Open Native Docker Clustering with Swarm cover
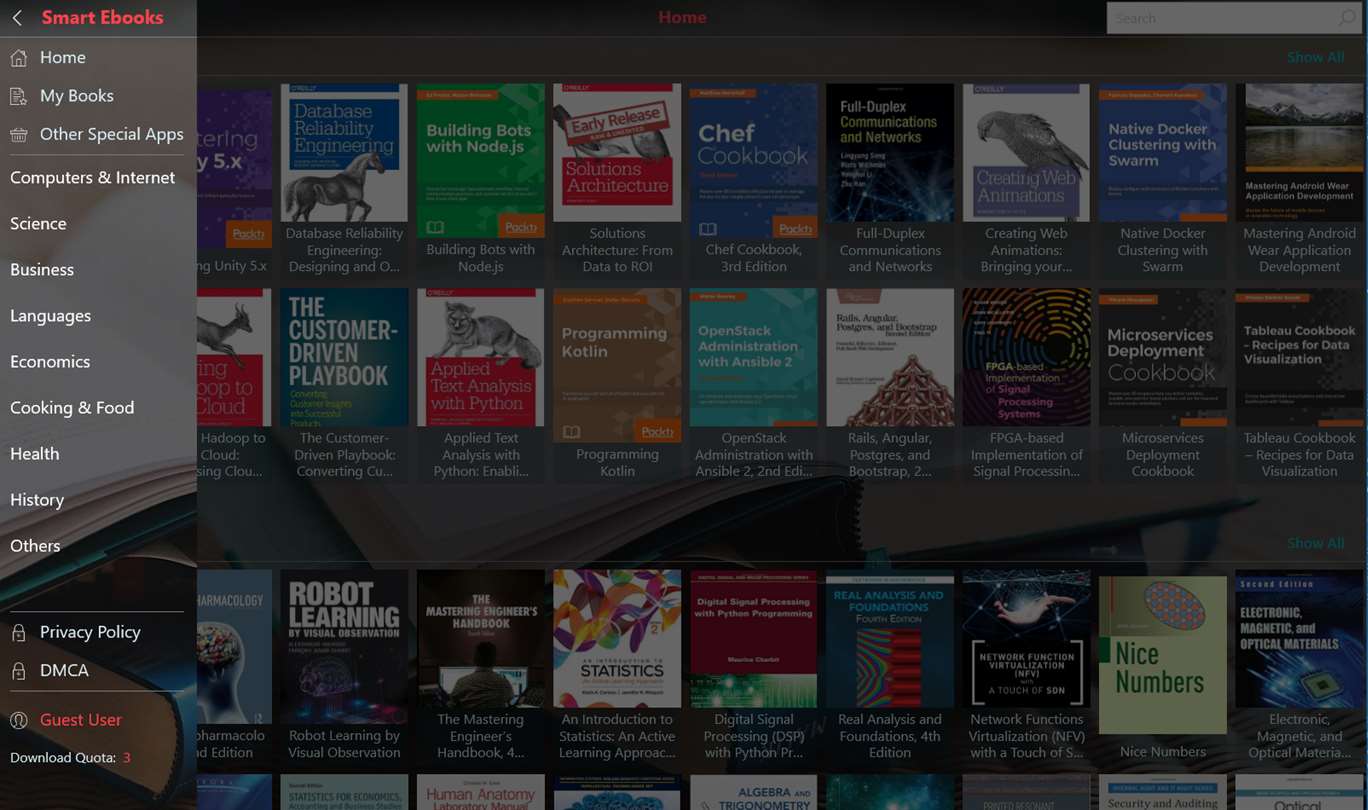1368x810 pixels. click(x=1163, y=153)
